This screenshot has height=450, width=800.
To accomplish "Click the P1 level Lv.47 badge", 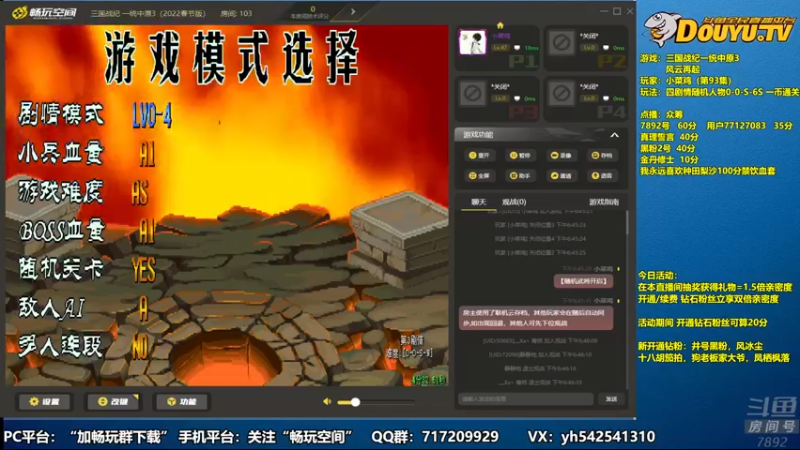I will coord(500,47).
